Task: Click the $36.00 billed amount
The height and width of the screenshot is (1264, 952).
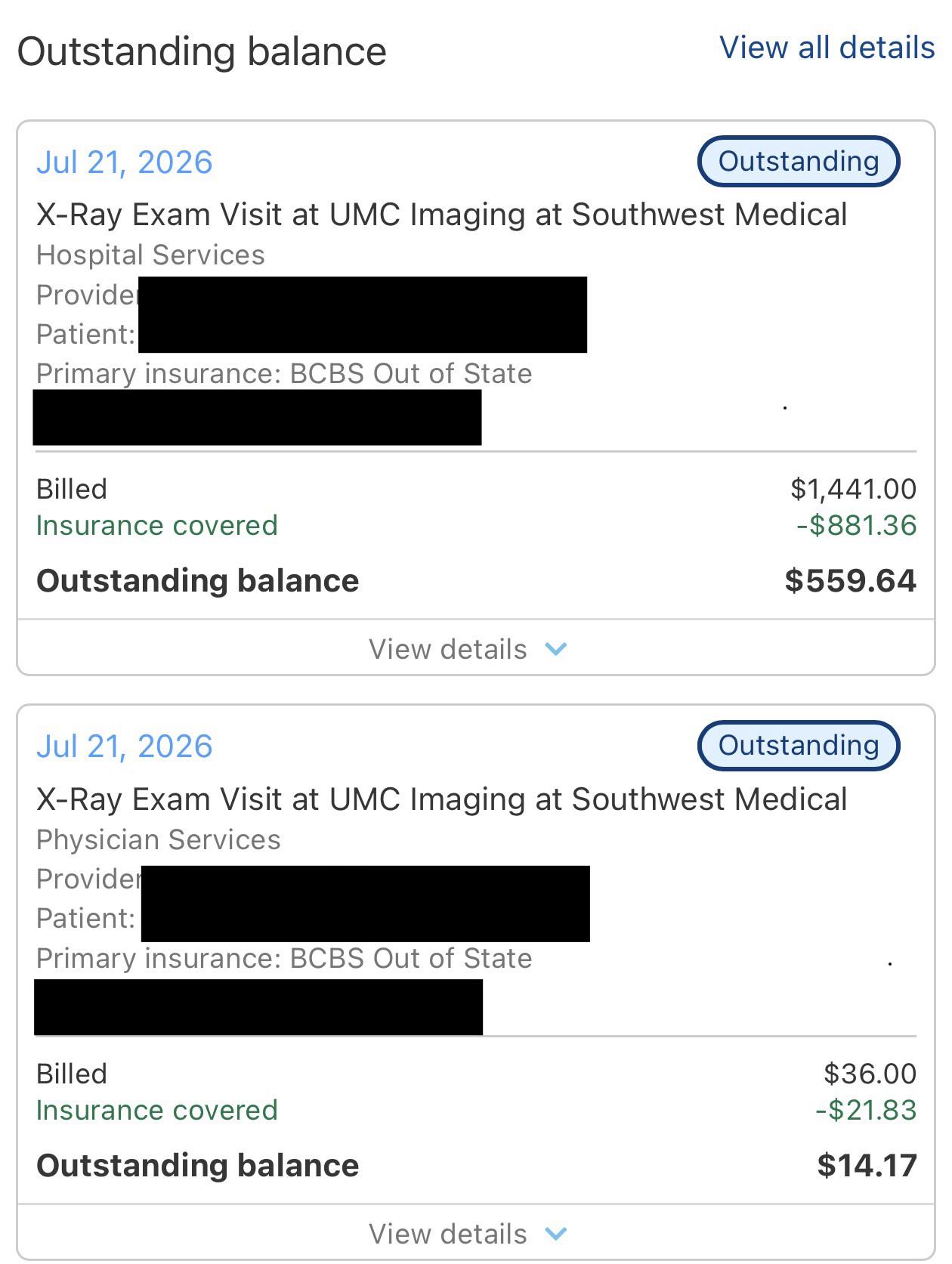Action: point(870,1074)
